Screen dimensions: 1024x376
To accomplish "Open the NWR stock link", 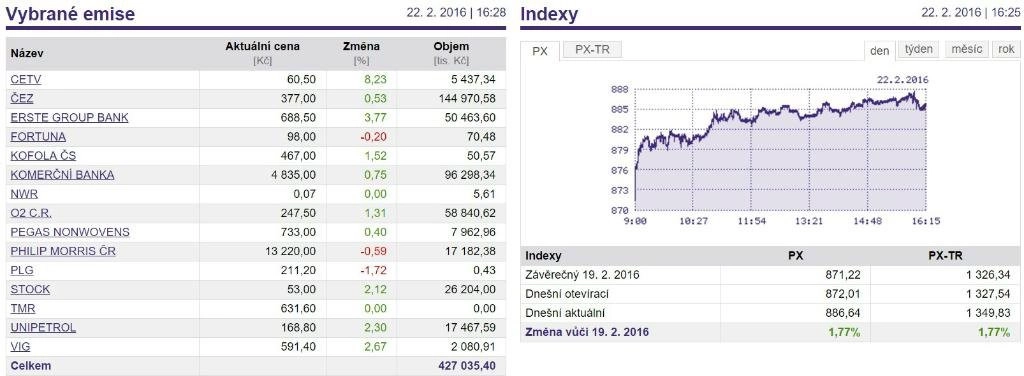I will point(23,194).
